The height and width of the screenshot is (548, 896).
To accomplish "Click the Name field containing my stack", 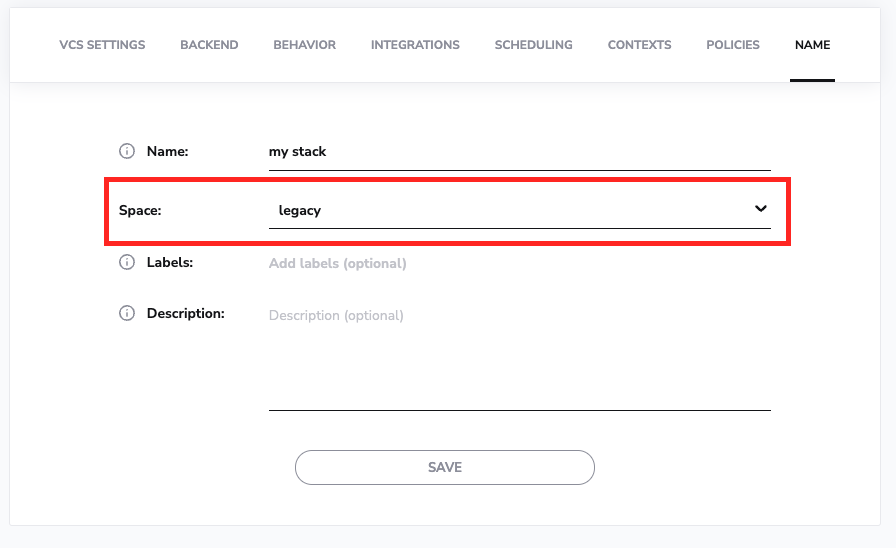I will (x=519, y=152).
